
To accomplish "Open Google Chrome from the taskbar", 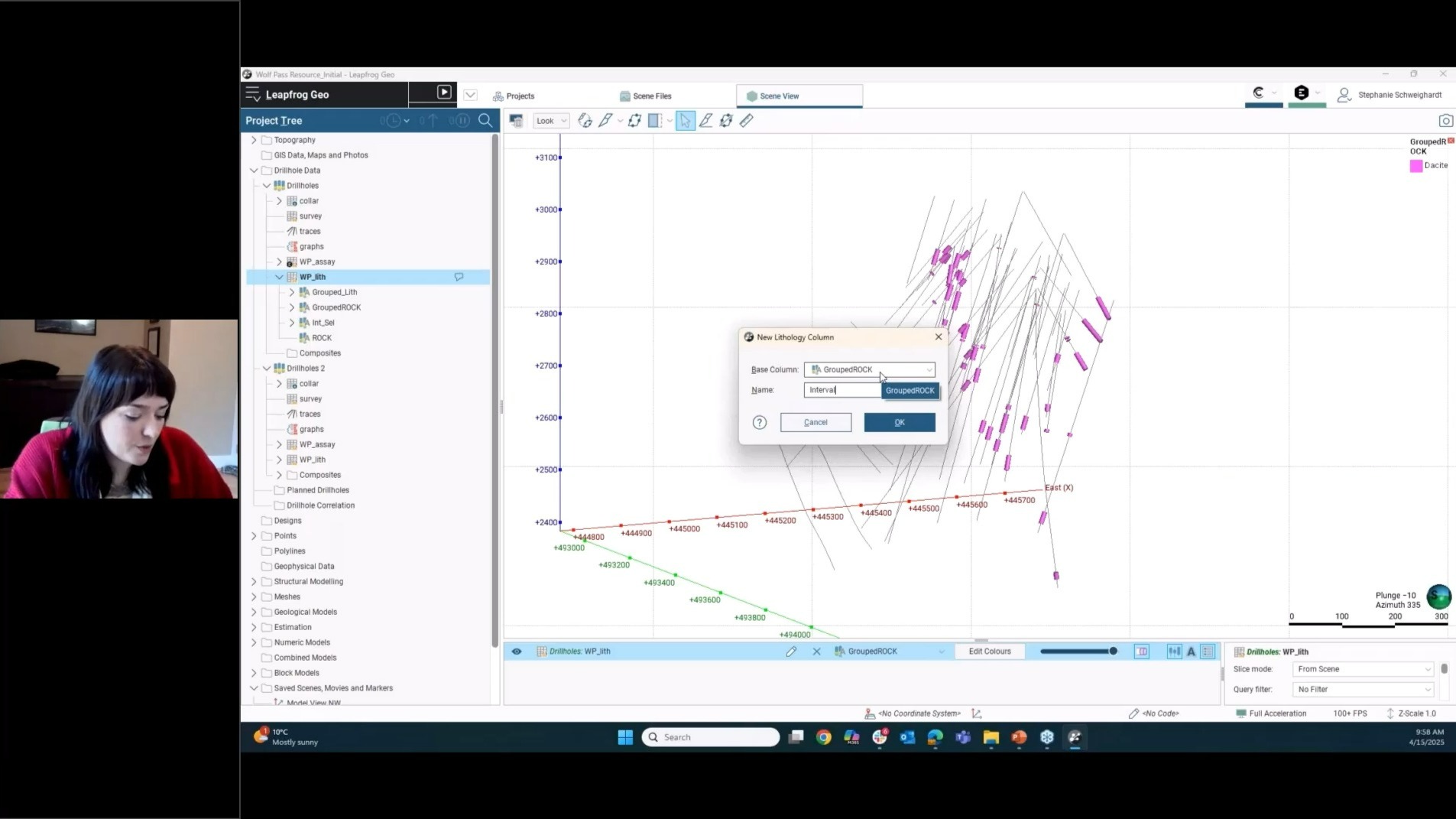I will [823, 737].
